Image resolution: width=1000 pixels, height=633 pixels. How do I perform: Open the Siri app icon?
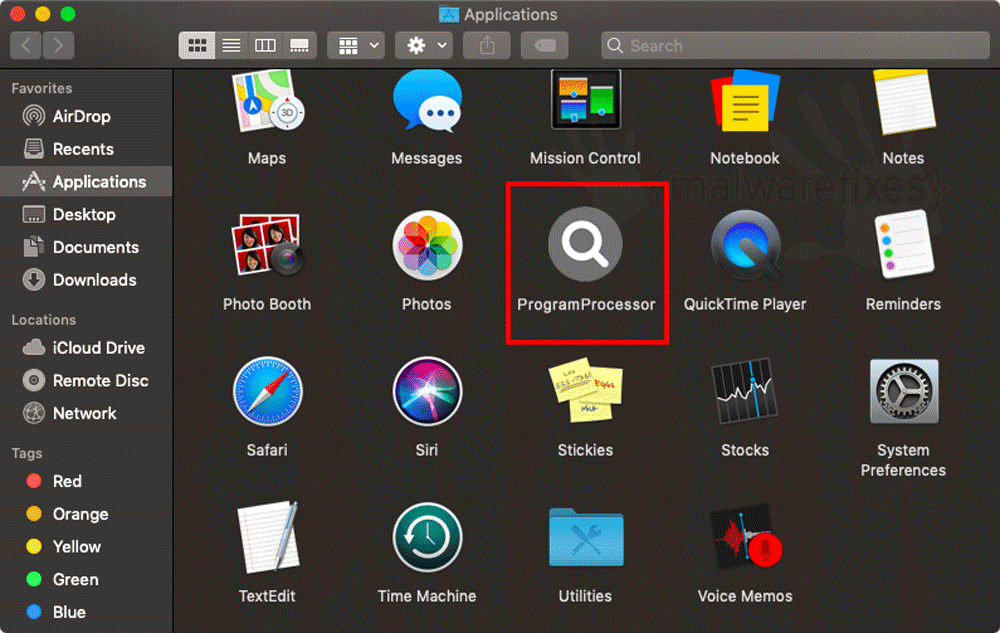point(427,391)
